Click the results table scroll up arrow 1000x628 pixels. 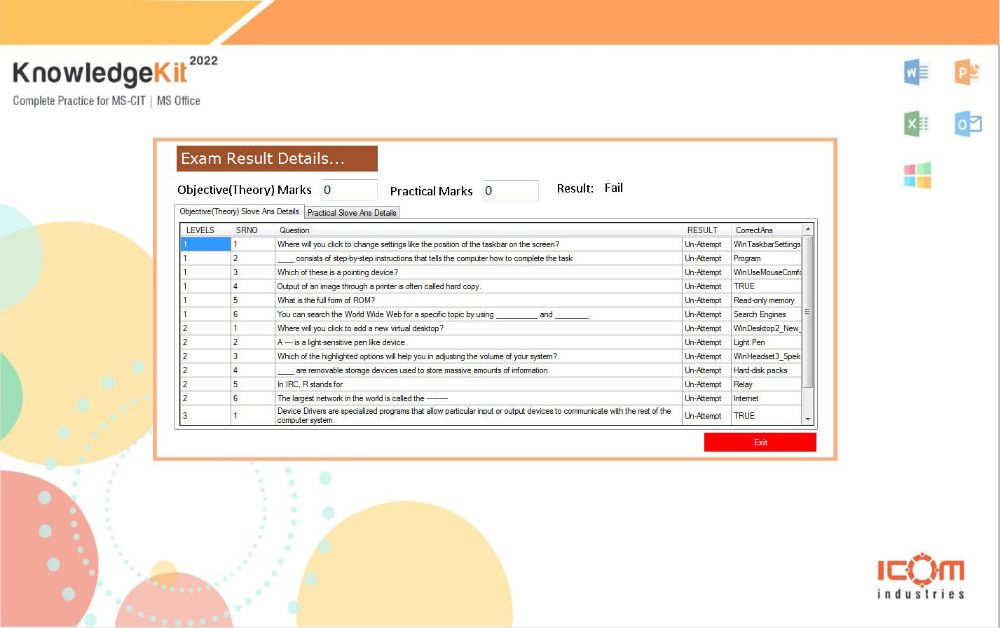point(807,230)
